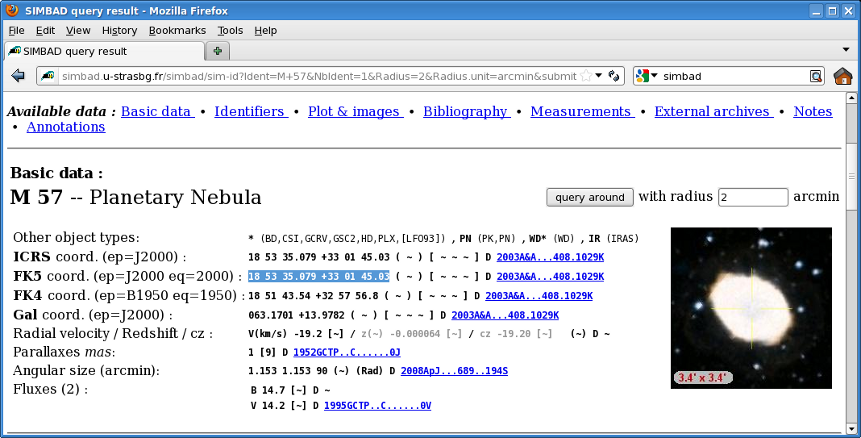Open the URL history dropdown arrow
This screenshot has height=438, width=861.
(x=599, y=76)
